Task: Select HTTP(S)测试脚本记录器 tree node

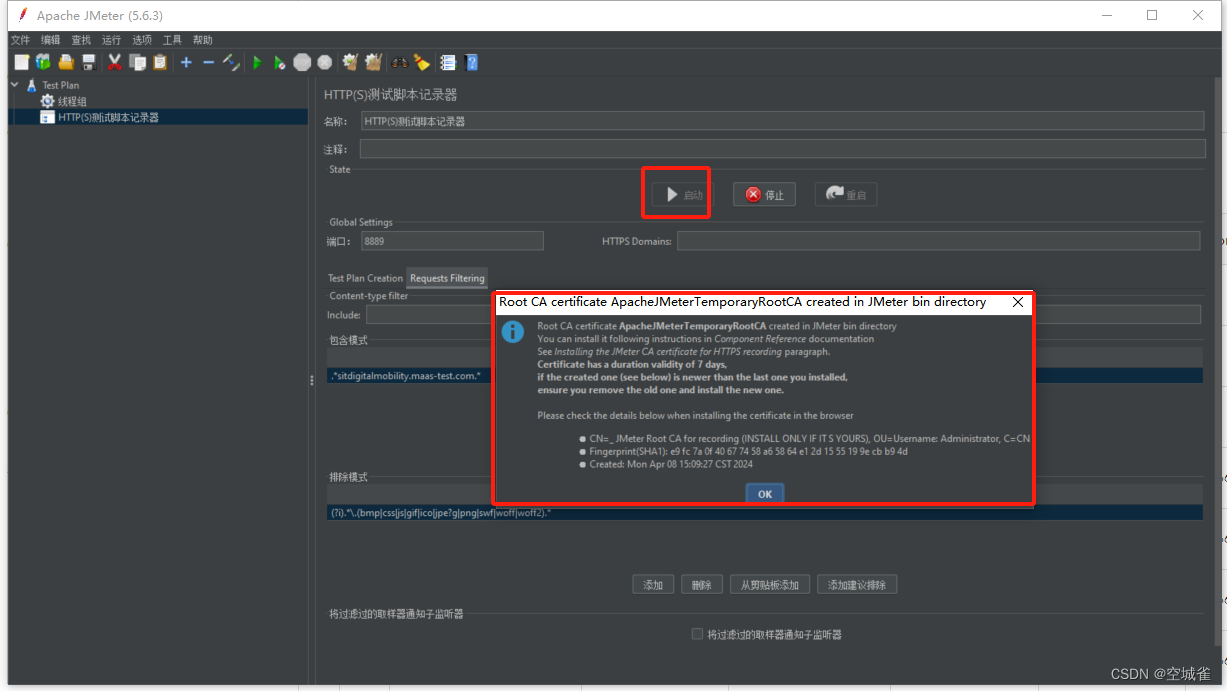Action: (108, 117)
